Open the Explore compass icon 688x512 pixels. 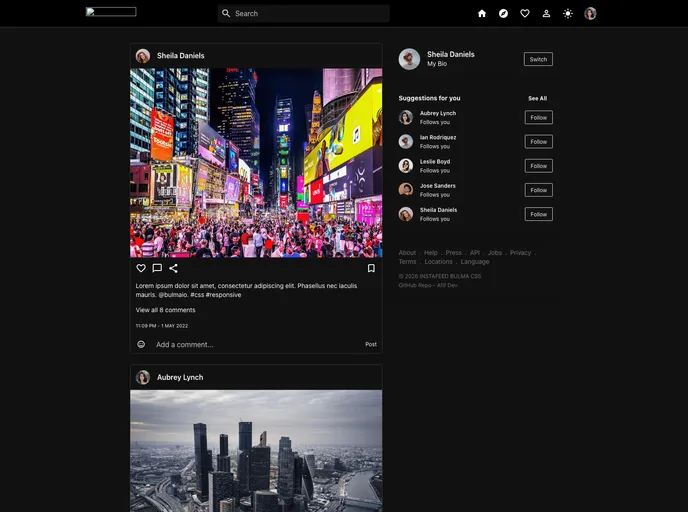coord(503,14)
